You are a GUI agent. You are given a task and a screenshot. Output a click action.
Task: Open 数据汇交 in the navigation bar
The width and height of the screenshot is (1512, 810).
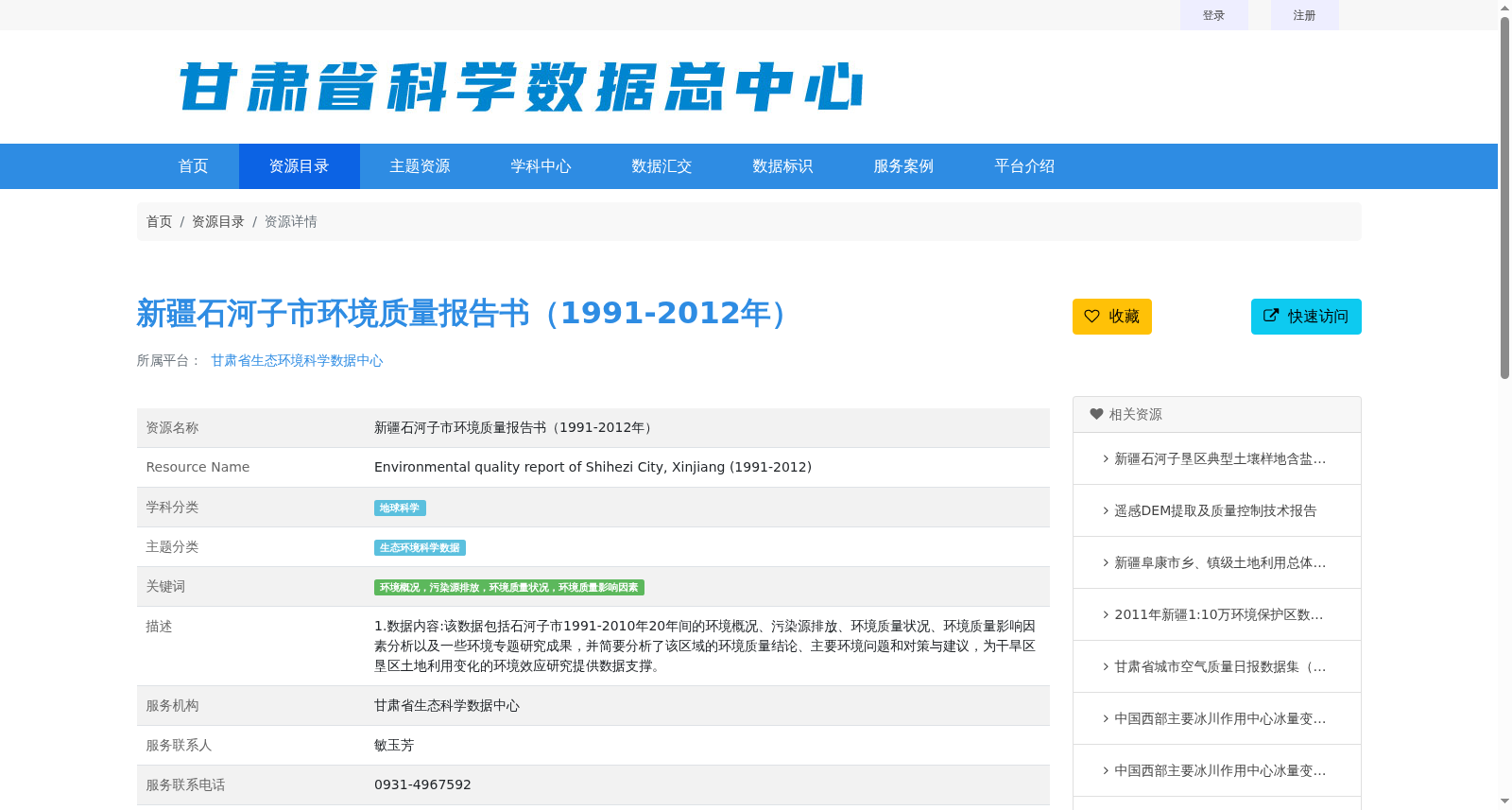point(662,166)
